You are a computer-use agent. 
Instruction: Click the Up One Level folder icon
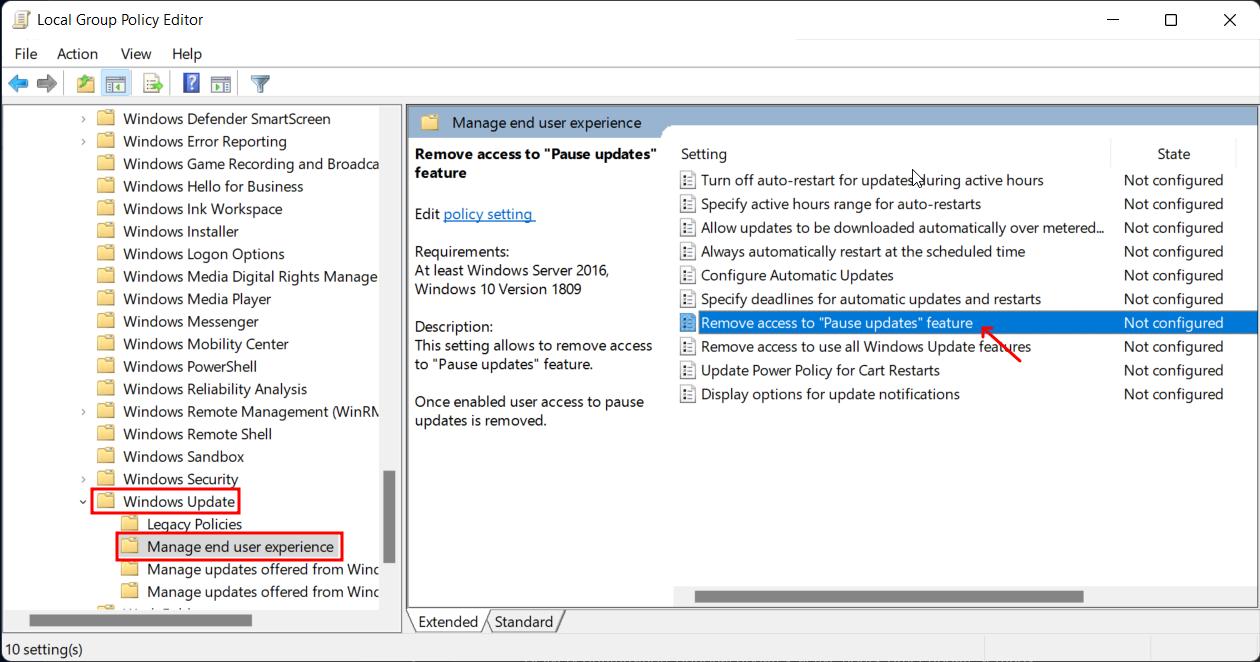[86, 84]
